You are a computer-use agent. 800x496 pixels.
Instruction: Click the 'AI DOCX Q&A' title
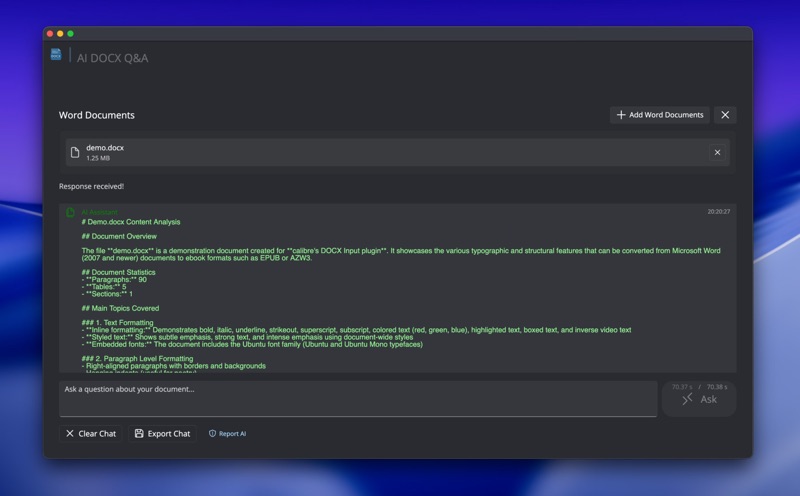click(113, 58)
